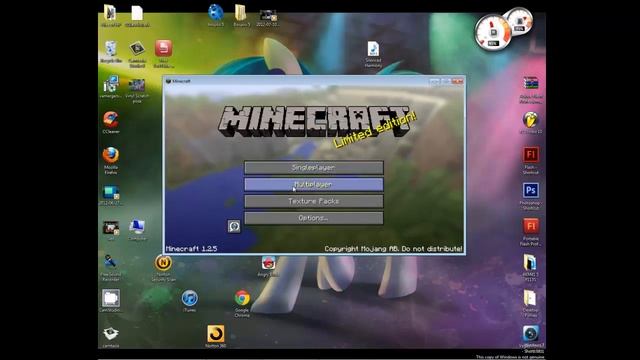Launch Free Sound Recorder shortcut
This screenshot has height=360, width=640.
point(111,267)
